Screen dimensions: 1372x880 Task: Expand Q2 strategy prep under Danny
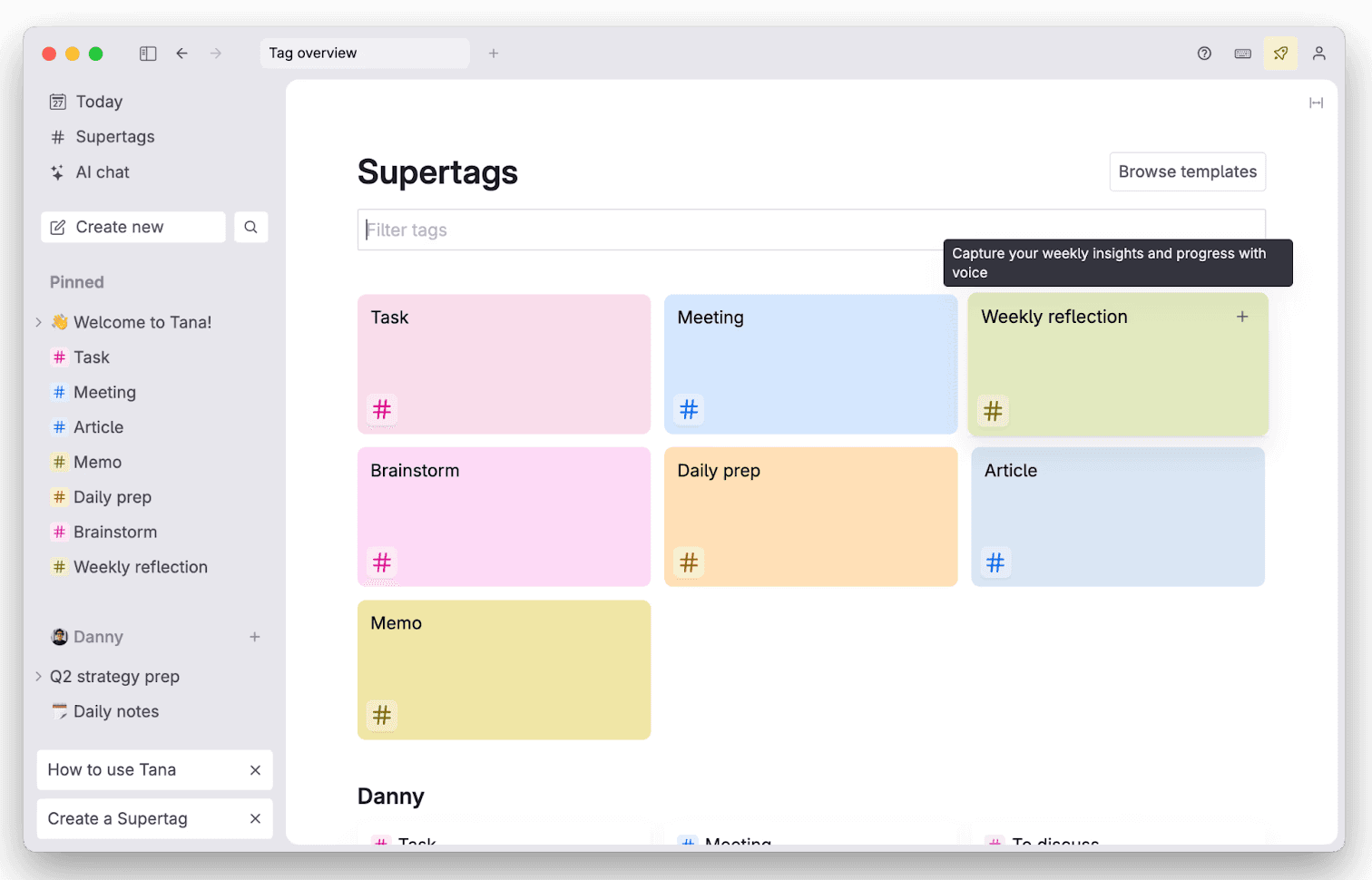37,676
